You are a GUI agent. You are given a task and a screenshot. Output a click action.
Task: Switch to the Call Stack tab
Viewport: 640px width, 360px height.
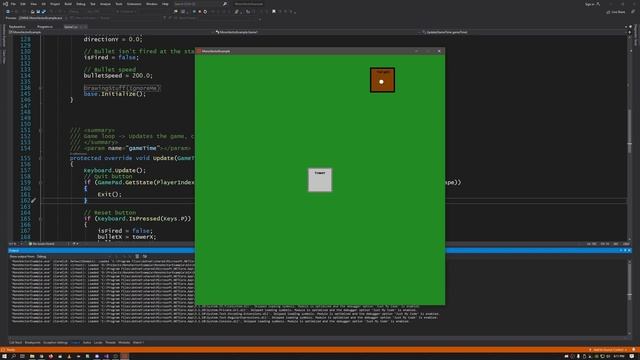[16, 343]
